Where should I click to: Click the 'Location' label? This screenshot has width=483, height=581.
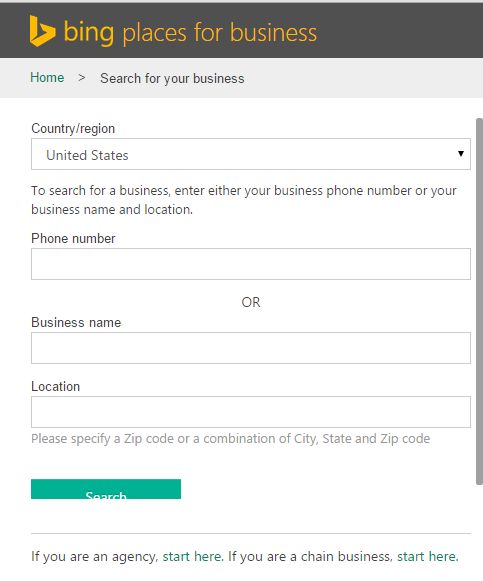[x=56, y=386]
